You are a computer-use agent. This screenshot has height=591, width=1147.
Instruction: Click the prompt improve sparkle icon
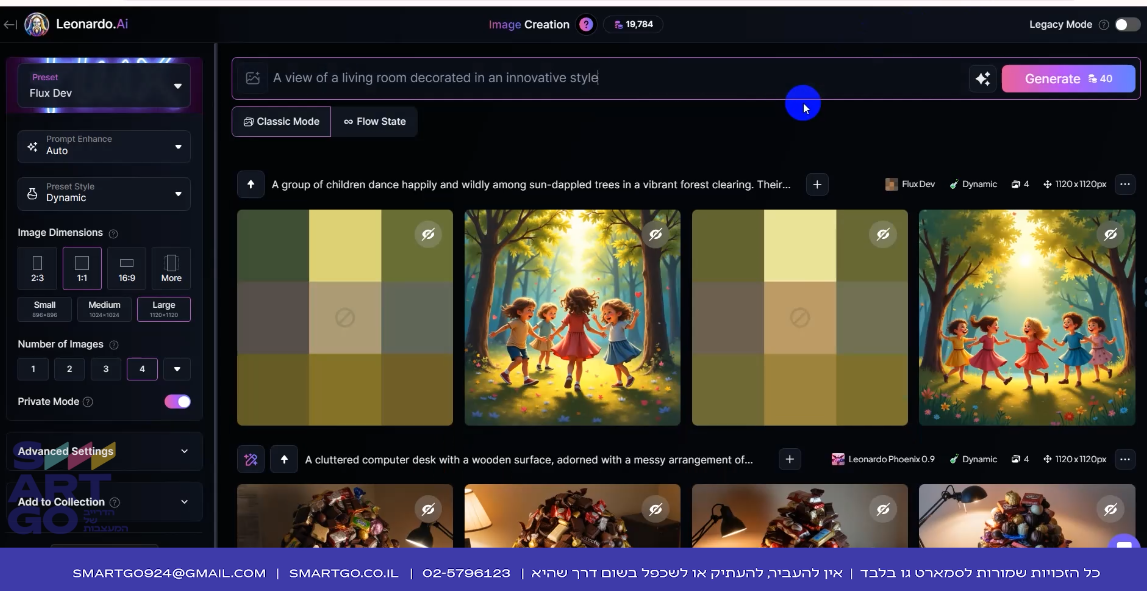pyautogui.click(x=982, y=78)
